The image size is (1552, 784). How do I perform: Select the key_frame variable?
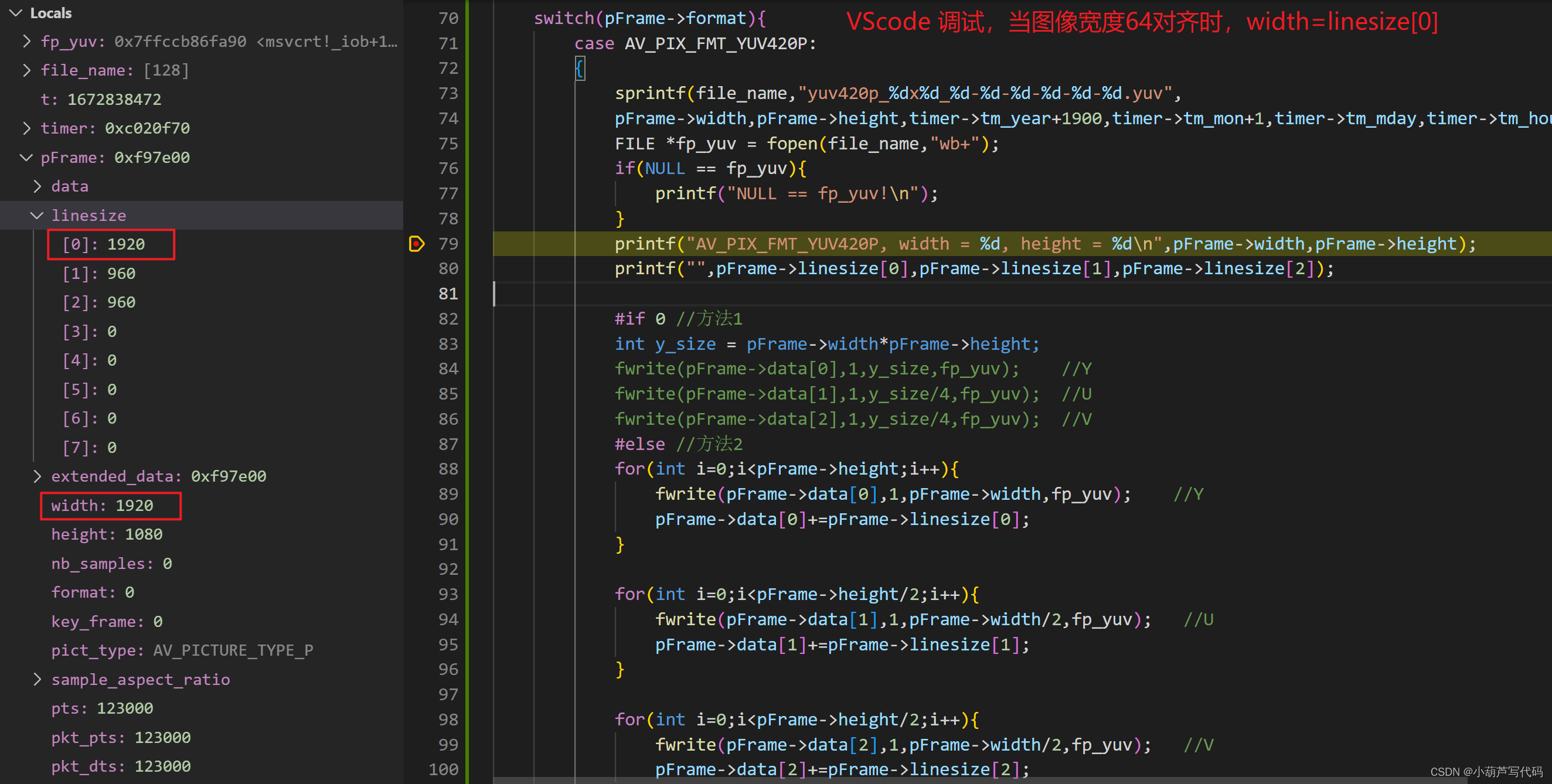click(x=105, y=621)
